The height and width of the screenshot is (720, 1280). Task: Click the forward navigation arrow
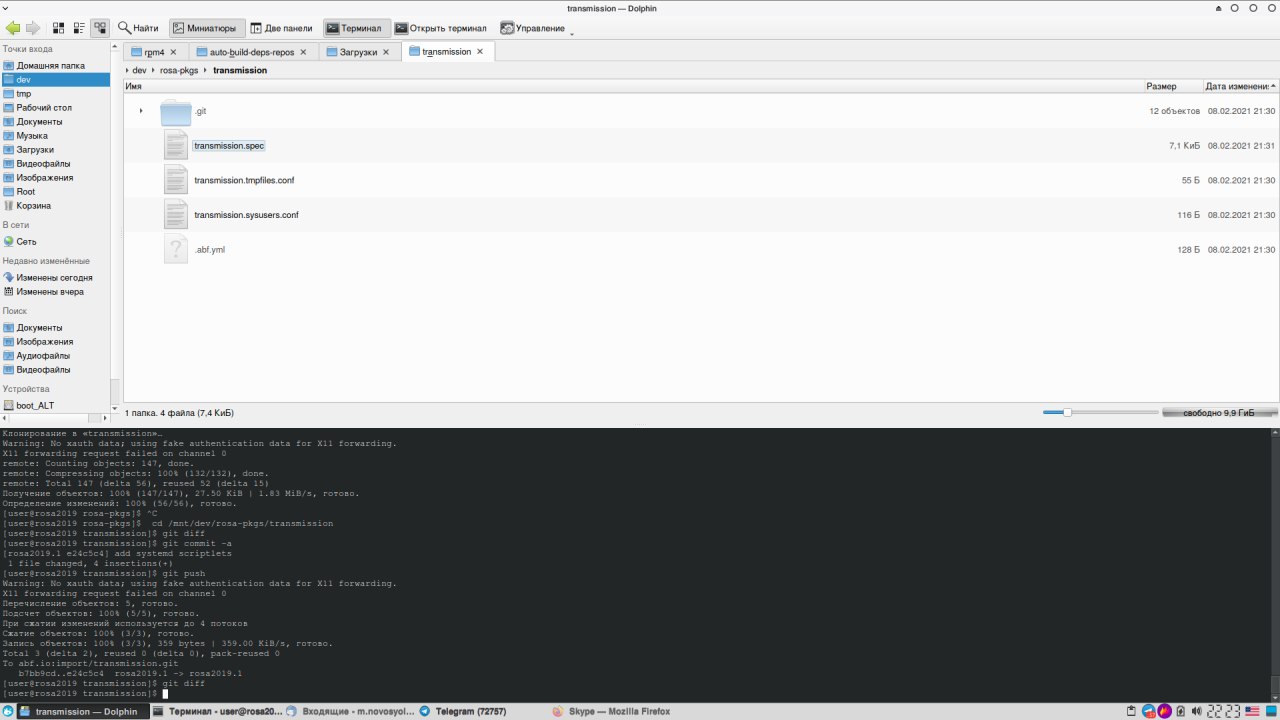click(33, 28)
